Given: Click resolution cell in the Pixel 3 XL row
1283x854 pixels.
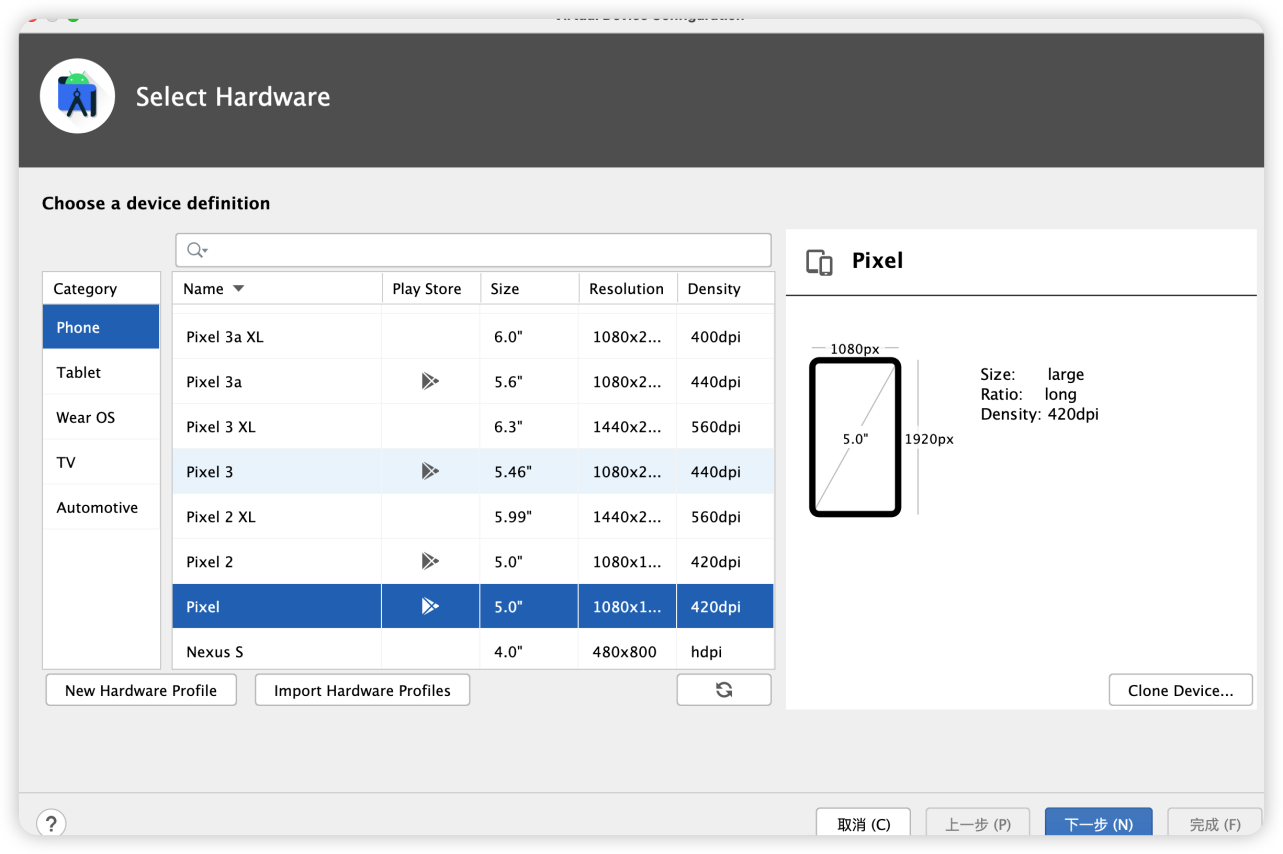Looking at the screenshot, I should pyautogui.click(x=627, y=427).
